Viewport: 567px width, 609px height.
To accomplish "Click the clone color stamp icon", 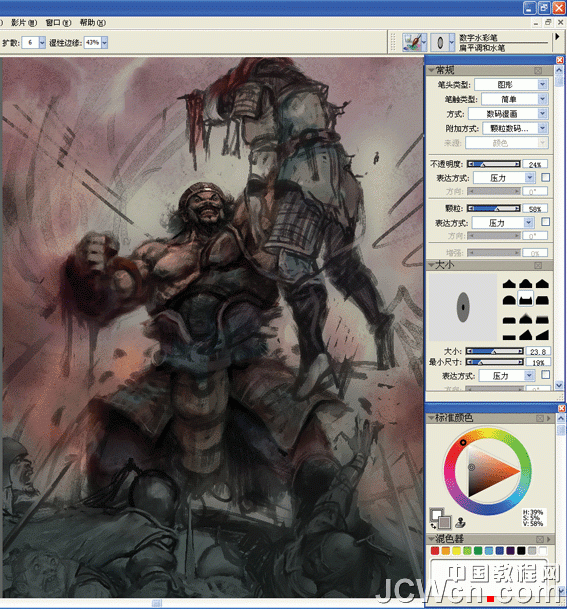I will [x=461, y=522].
